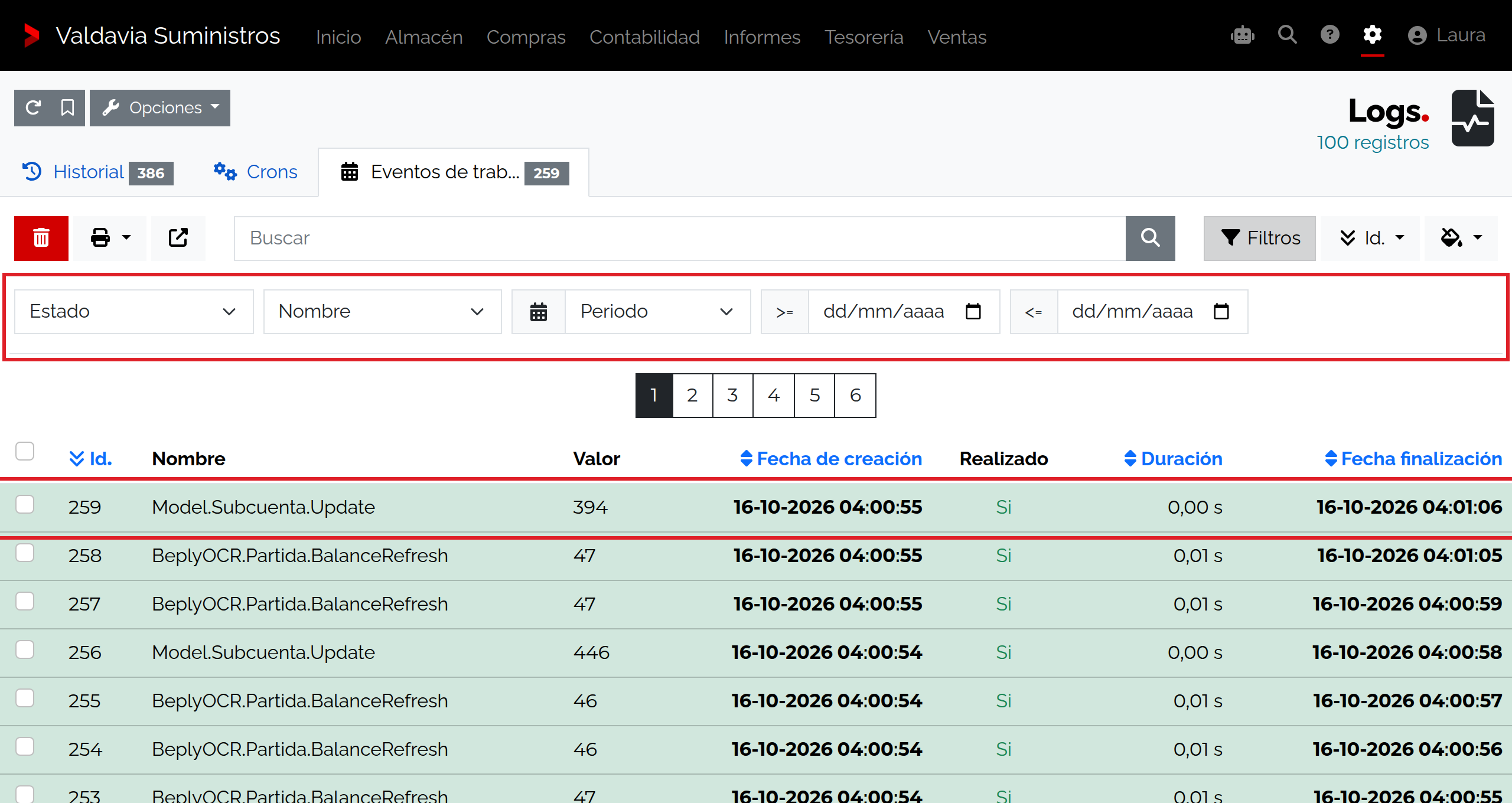
Task: Open the Almacén menu
Action: [x=424, y=37]
